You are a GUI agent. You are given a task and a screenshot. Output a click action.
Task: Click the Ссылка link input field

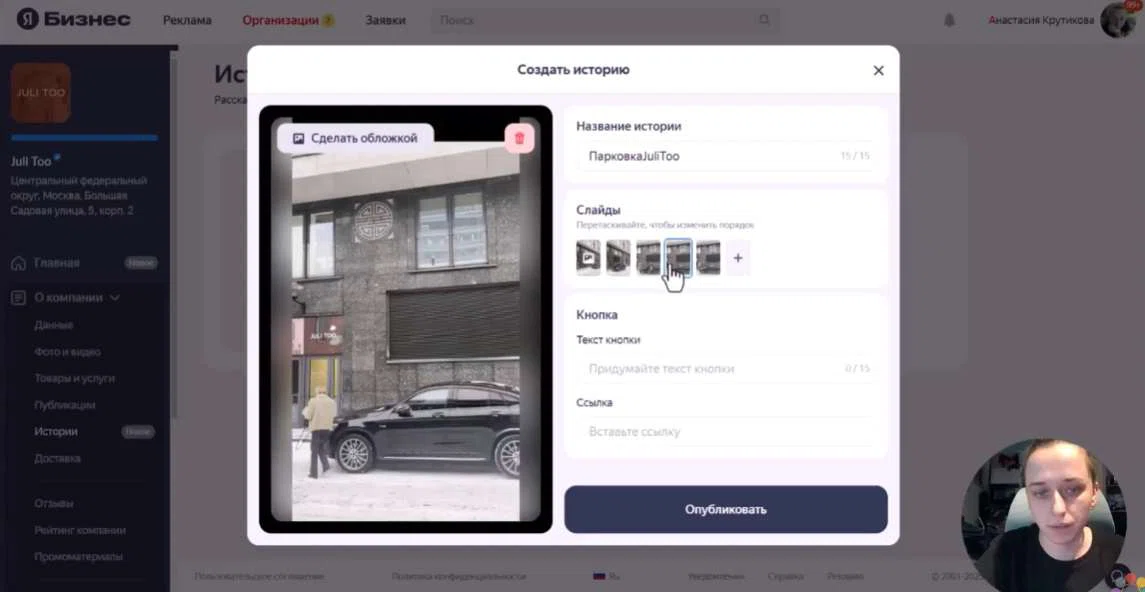click(x=725, y=432)
